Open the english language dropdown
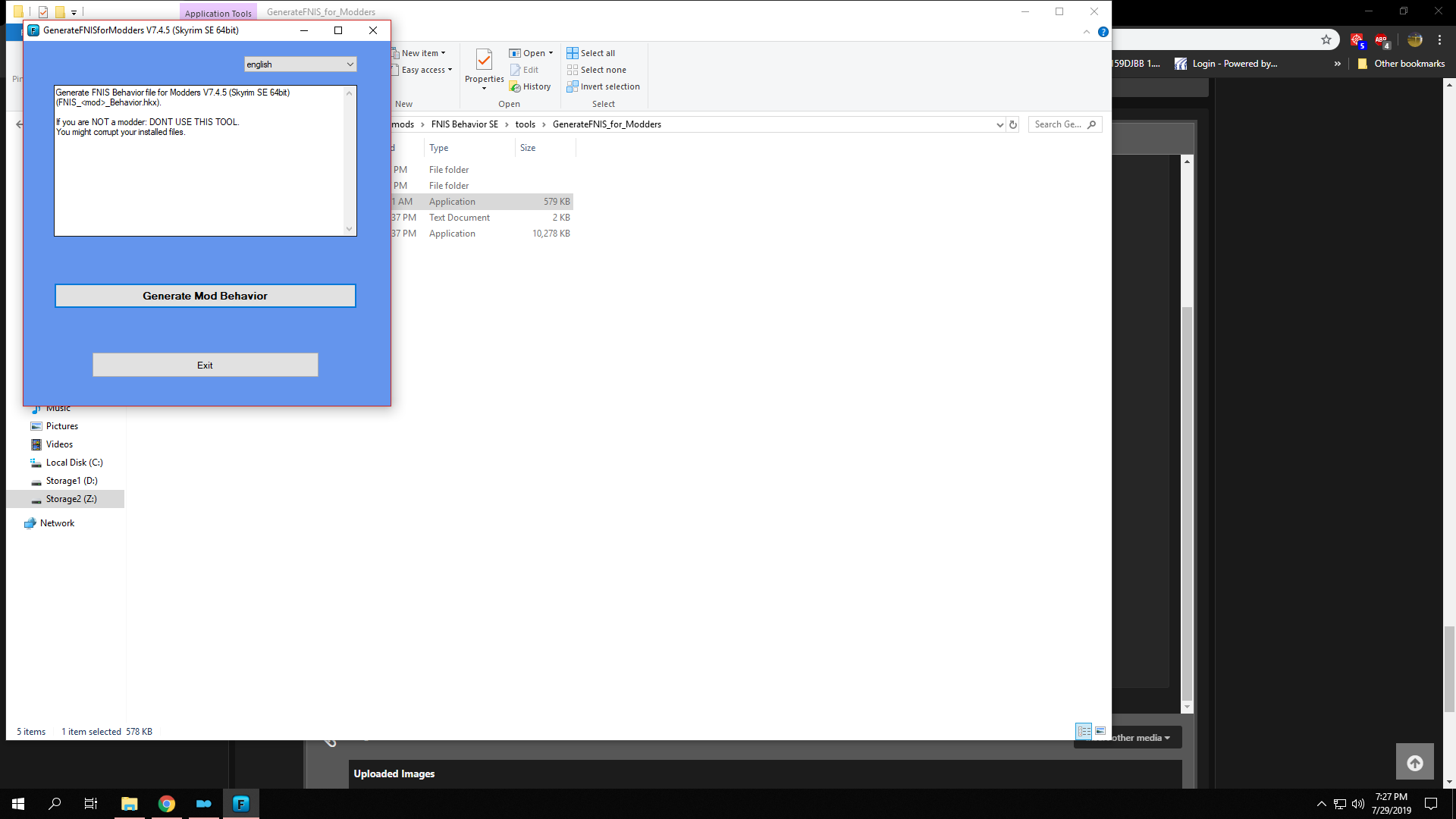Screen dimensions: 1456x819 300,64
